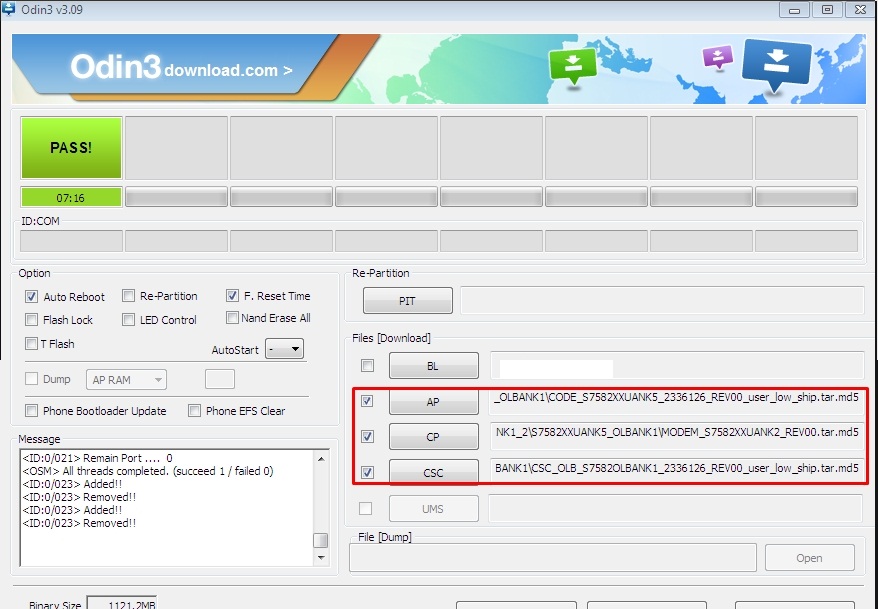Click the Odin3 app icon in title bar
This screenshot has width=878, height=609.
point(8,9)
